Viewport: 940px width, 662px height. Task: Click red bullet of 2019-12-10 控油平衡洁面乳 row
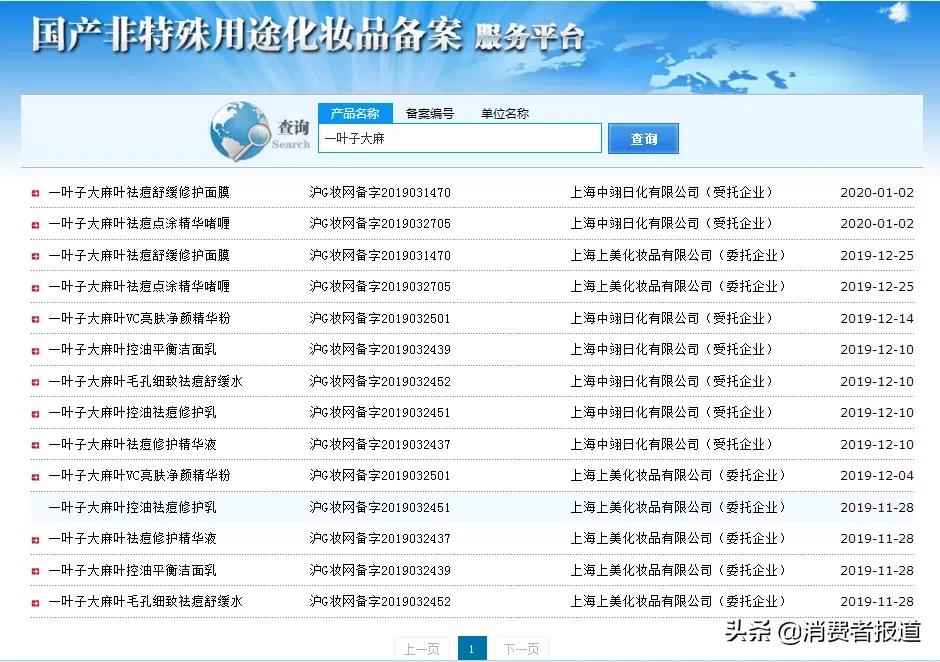pyautogui.click(x=35, y=351)
